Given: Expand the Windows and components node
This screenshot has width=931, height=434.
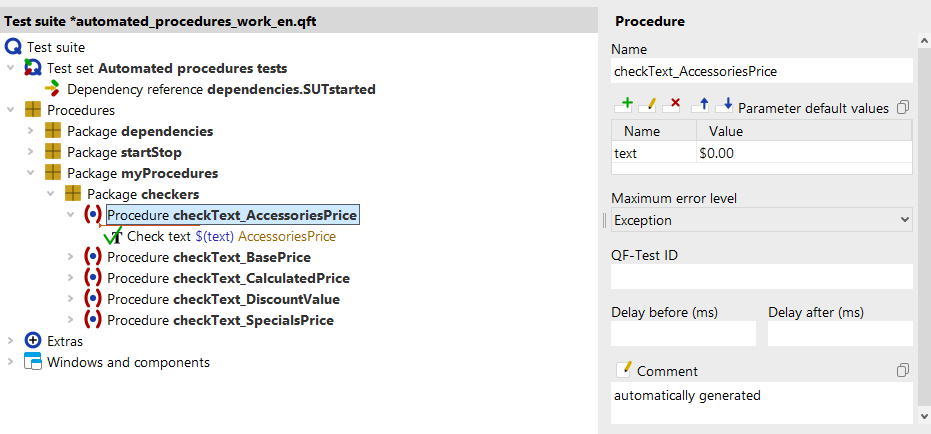Looking at the screenshot, I should pos(11,362).
